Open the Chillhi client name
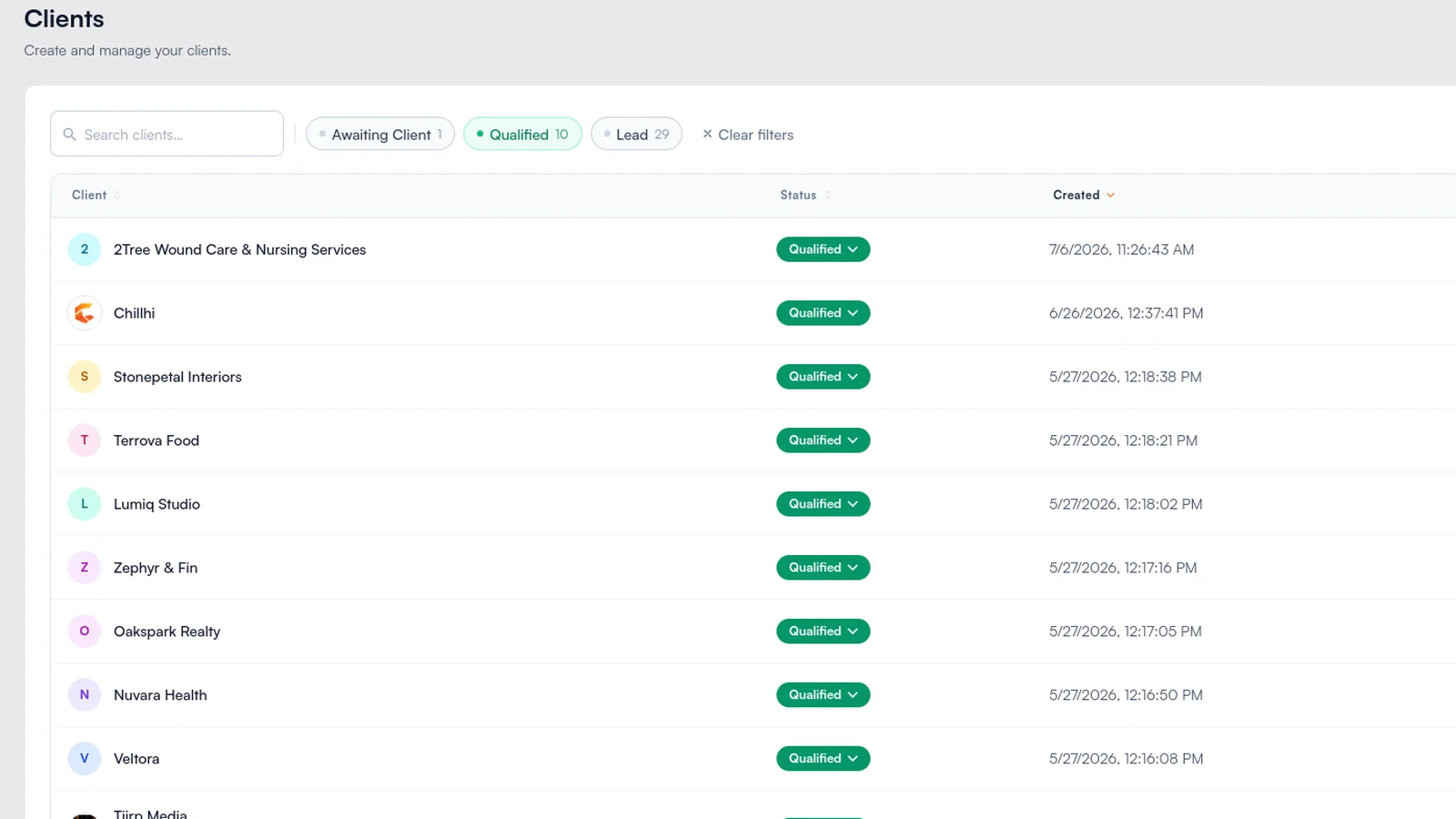 (134, 313)
